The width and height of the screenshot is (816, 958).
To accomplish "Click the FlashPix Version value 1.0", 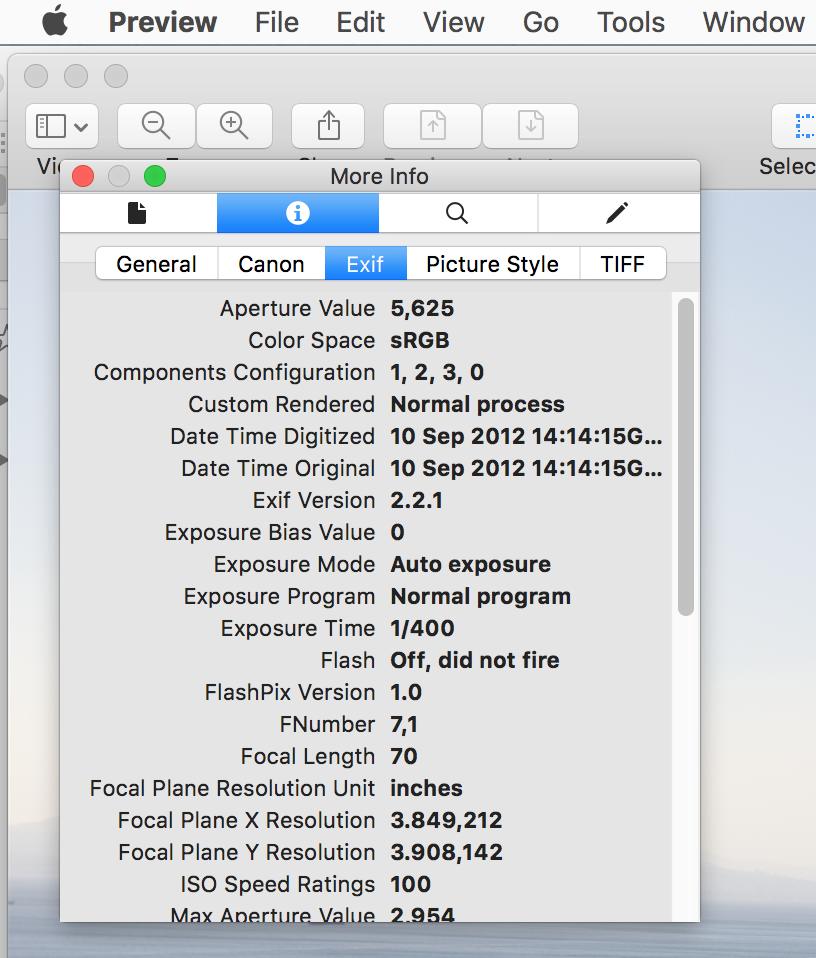I will click(x=406, y=692).
